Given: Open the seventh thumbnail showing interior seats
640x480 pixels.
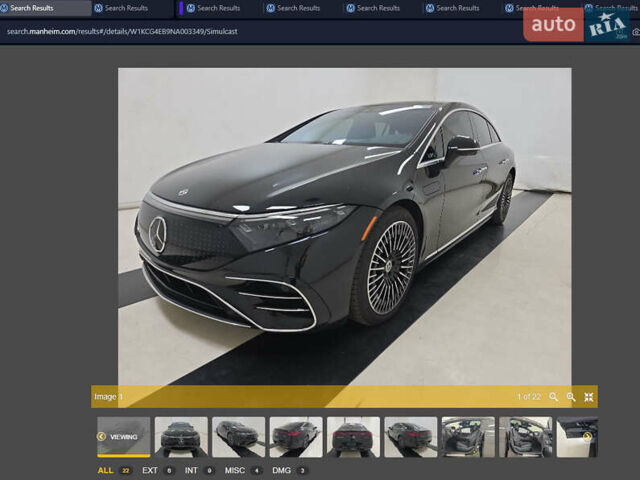Looking at the screenshot, I should [x=468, y=437].
